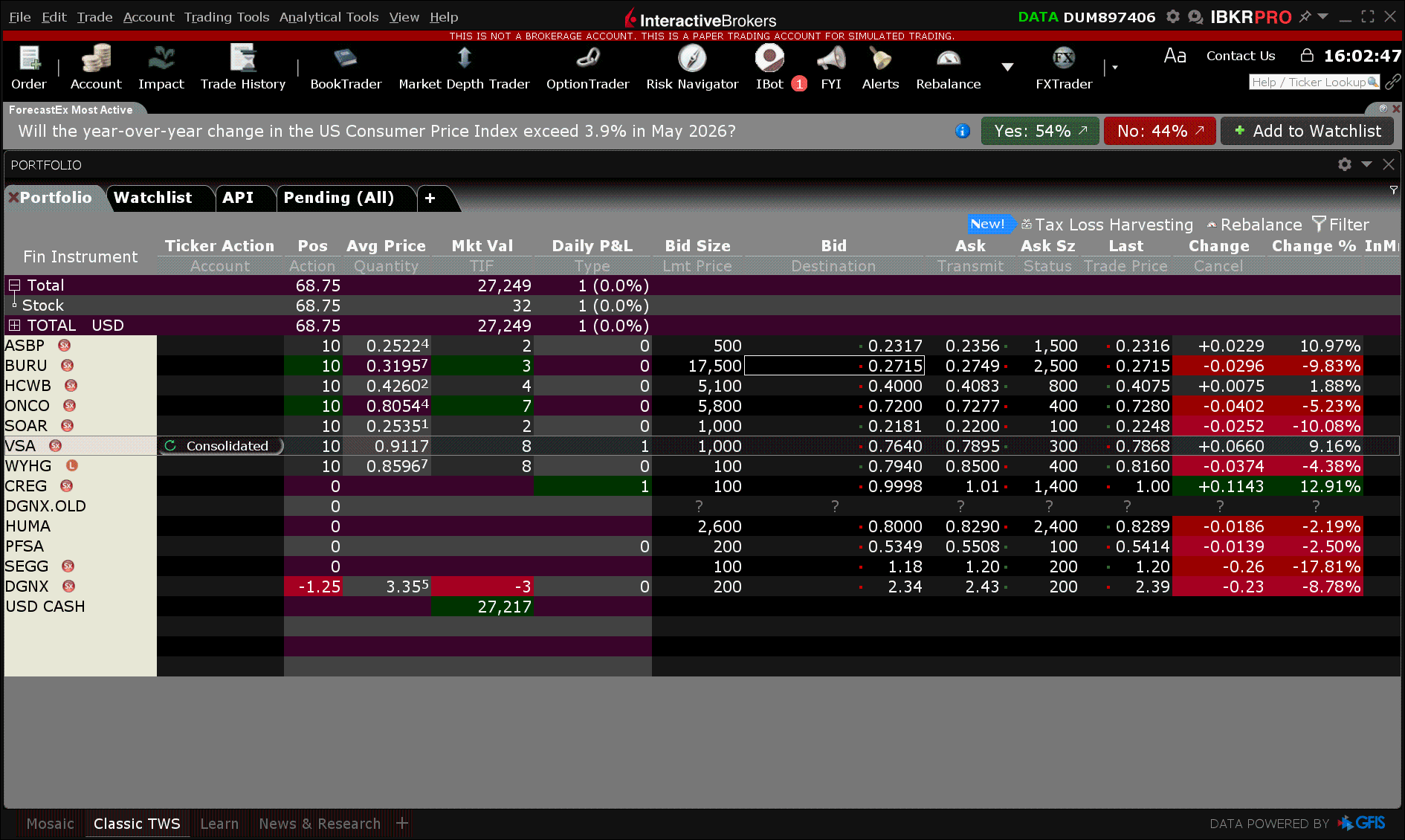The height and width of the screenshot is (840, 1405).
Task: Open the File menu
Action: tap(20, 17)
